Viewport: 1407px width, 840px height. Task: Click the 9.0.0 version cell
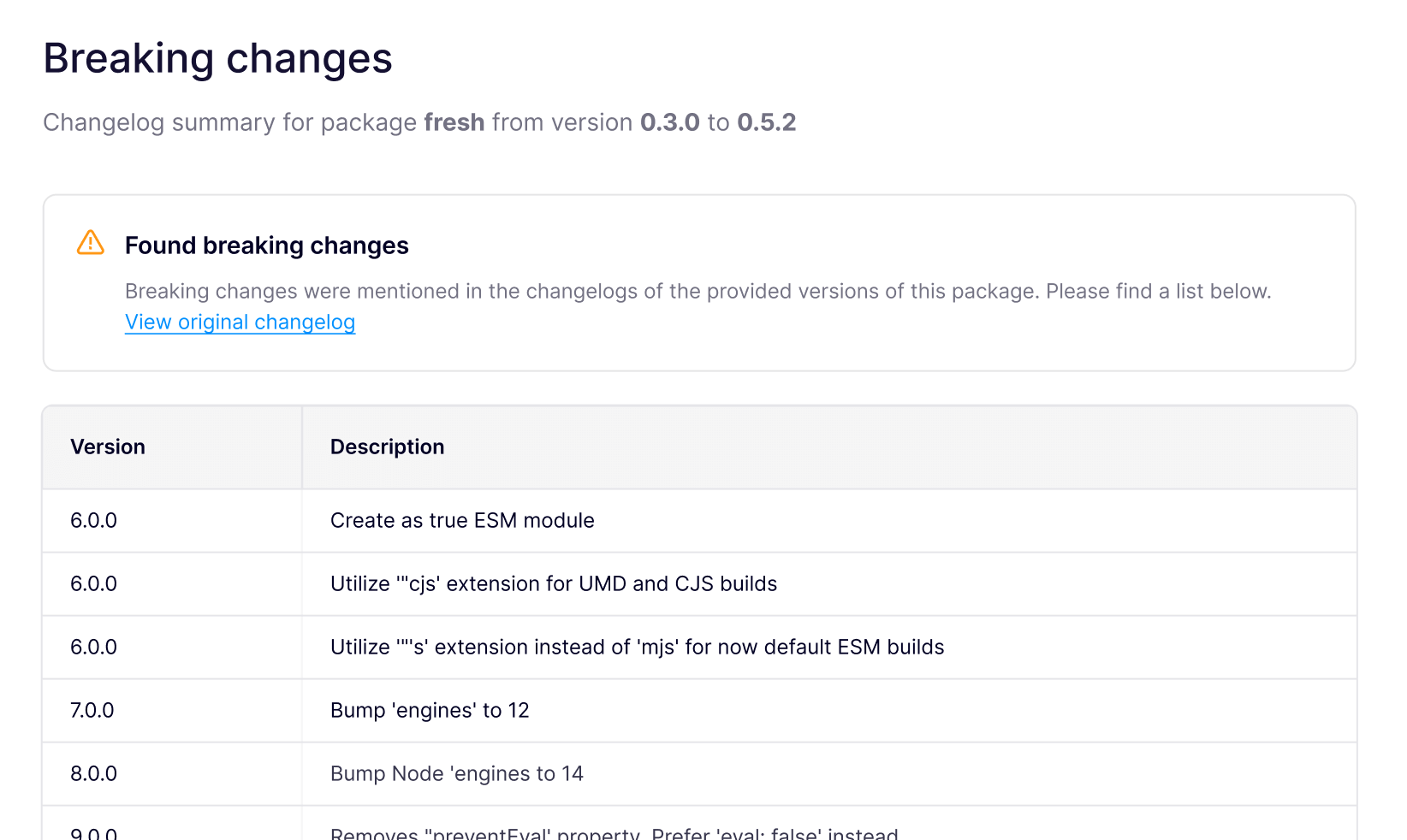click(x=93, y=832)
